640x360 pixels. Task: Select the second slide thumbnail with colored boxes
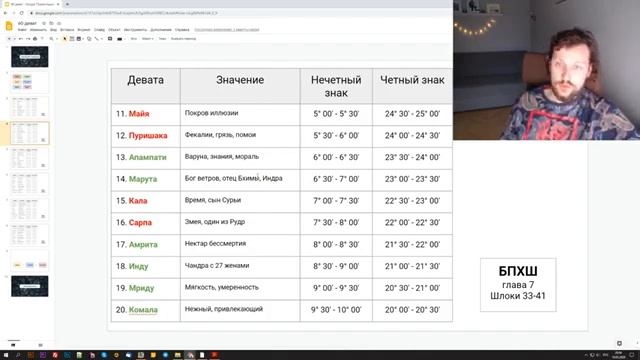click(x=29, y=82)
